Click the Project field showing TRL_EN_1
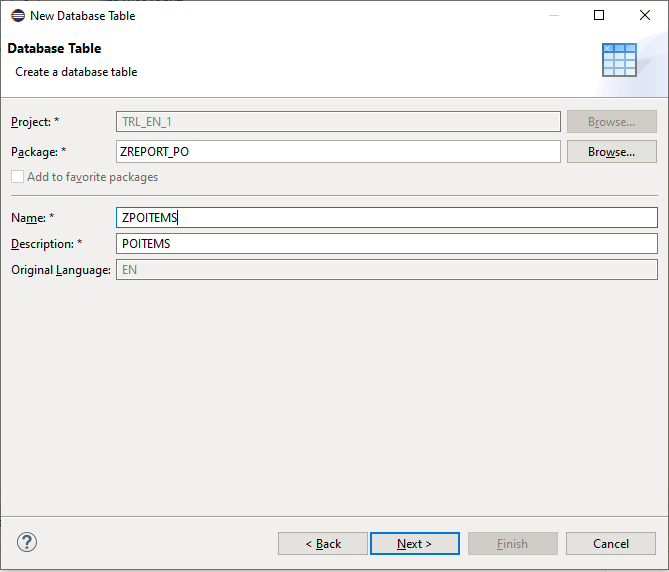669x572 pixels. tap(338, 122)
